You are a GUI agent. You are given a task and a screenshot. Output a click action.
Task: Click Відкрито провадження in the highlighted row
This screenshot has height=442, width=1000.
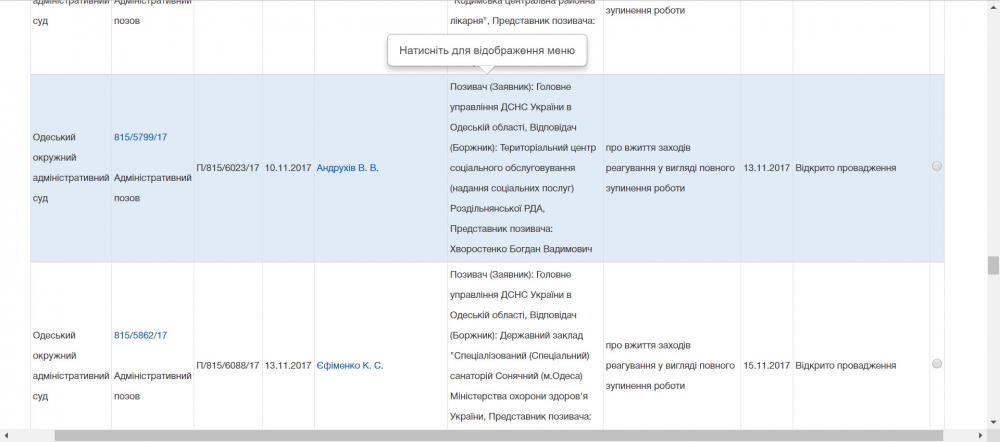coord(844,168)
